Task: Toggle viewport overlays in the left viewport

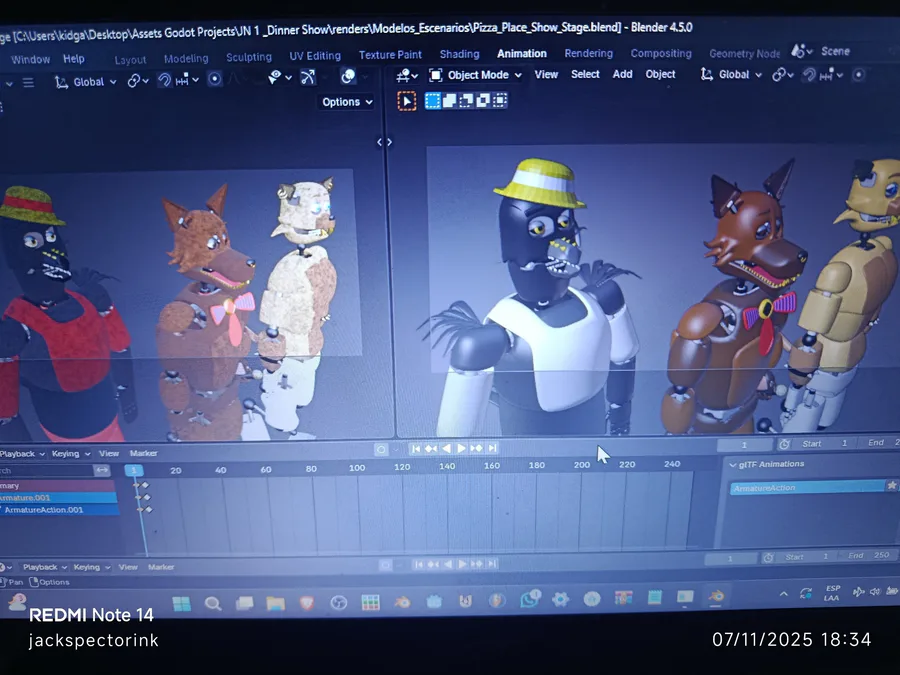Action: (348, 76)
